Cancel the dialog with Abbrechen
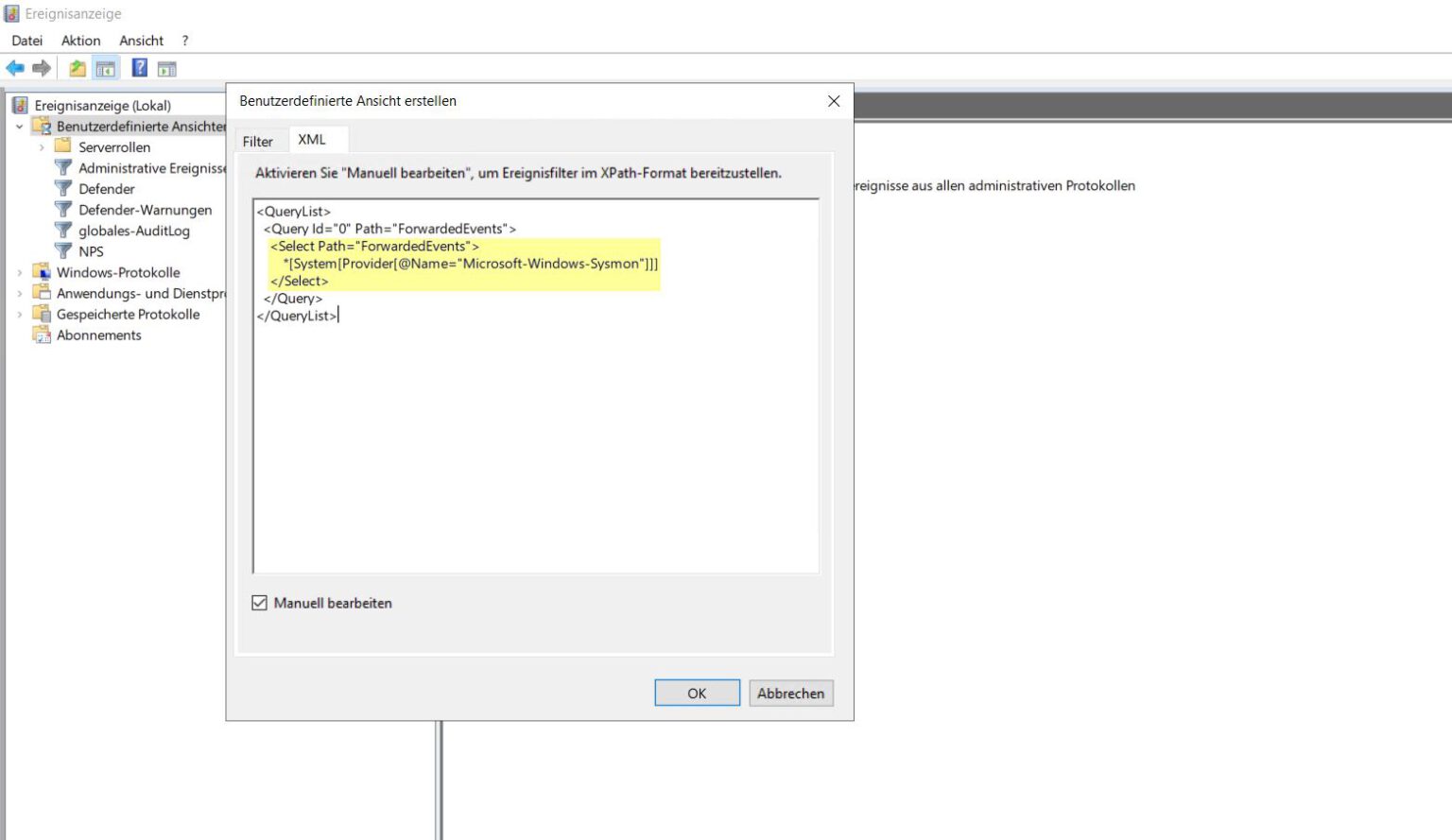 click(x=790, y=693)
